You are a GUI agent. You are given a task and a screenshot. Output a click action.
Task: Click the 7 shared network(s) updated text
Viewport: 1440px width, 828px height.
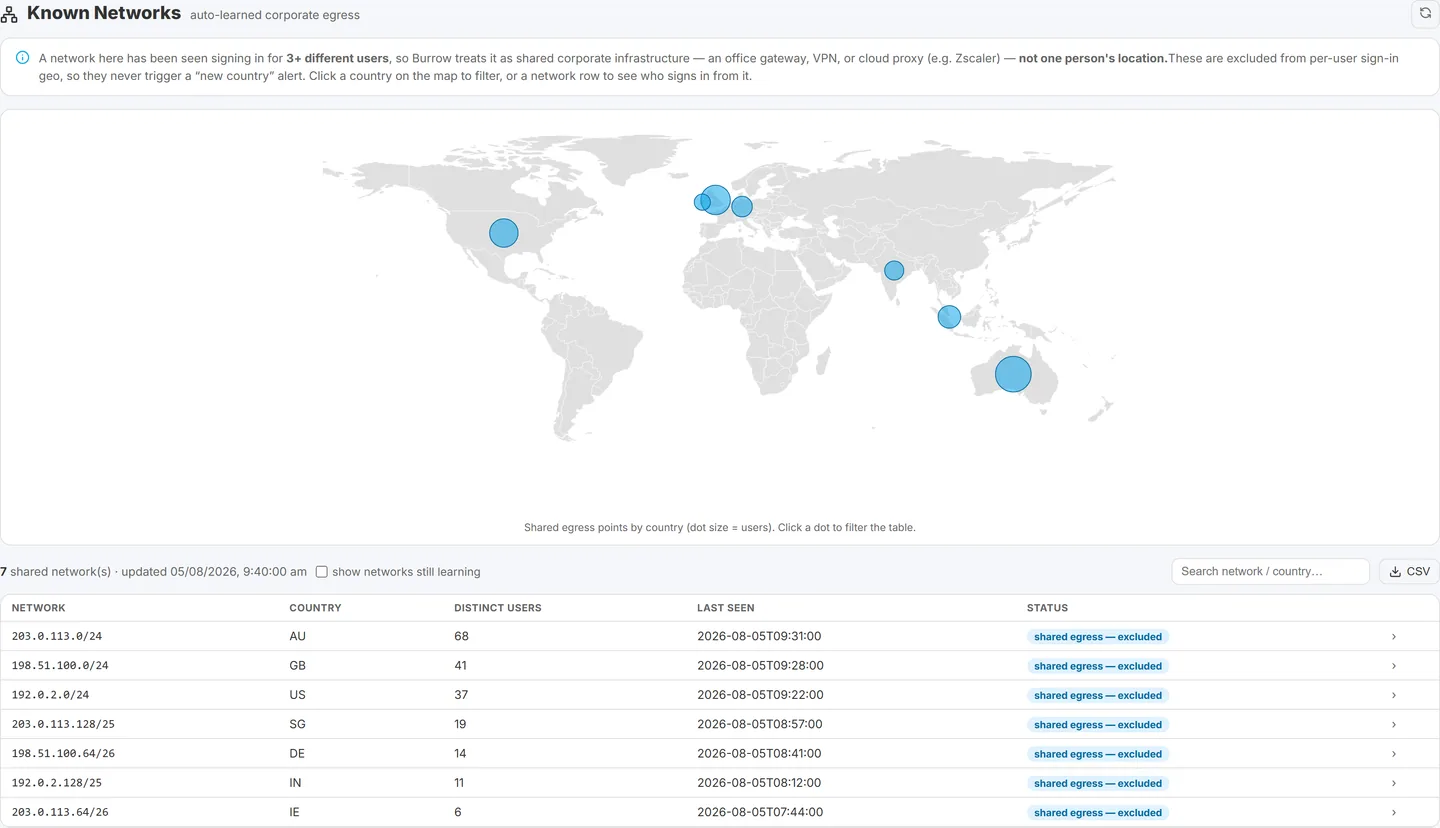point(154,572)
